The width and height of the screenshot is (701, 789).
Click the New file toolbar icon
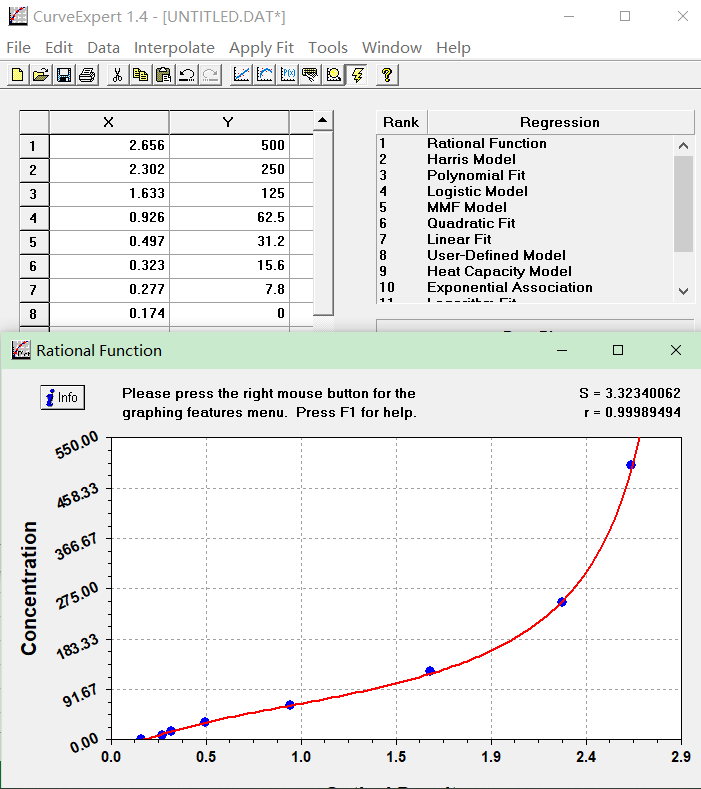point(18,75)
